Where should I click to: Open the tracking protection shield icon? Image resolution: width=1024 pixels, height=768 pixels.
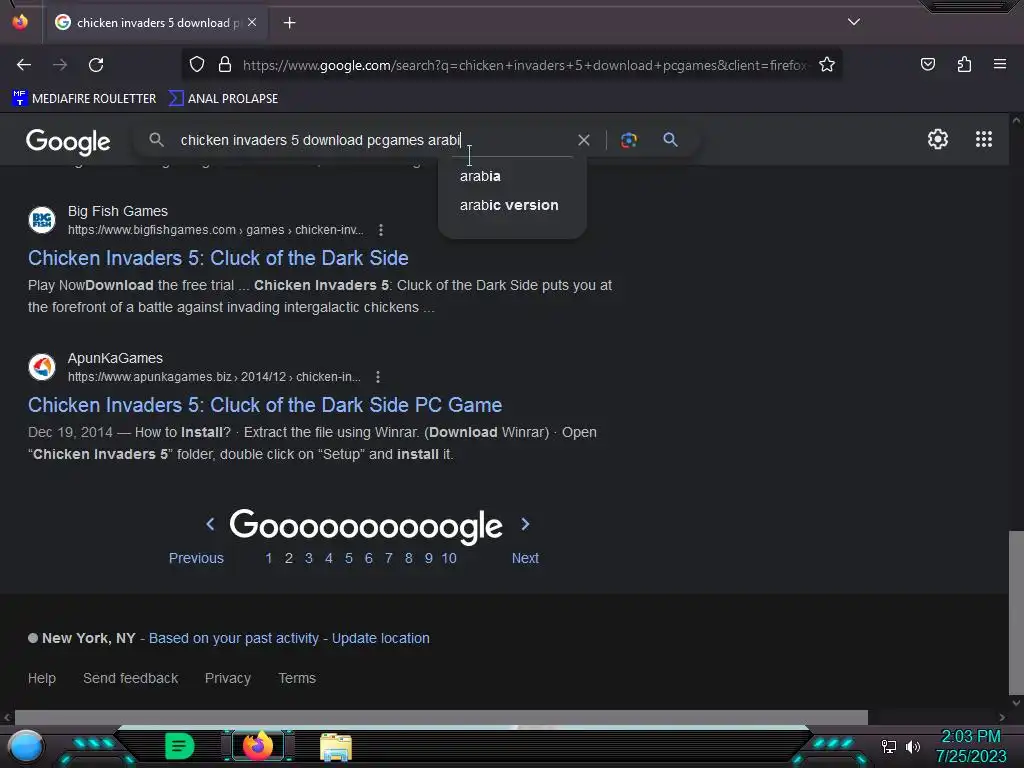tap(197, 65)
